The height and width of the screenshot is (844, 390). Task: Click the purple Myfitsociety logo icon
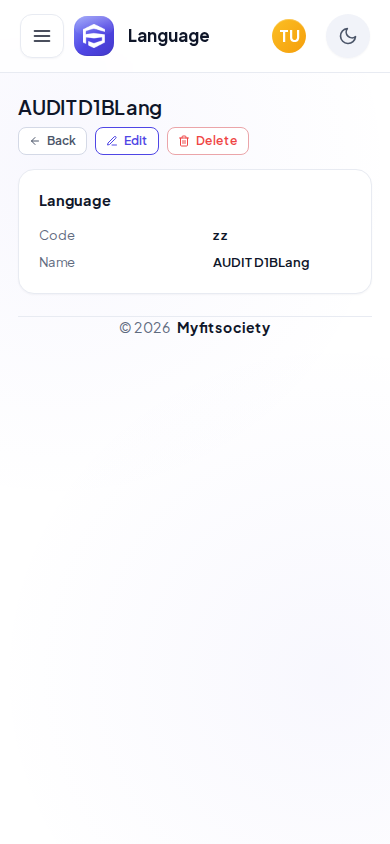(94, 36)
